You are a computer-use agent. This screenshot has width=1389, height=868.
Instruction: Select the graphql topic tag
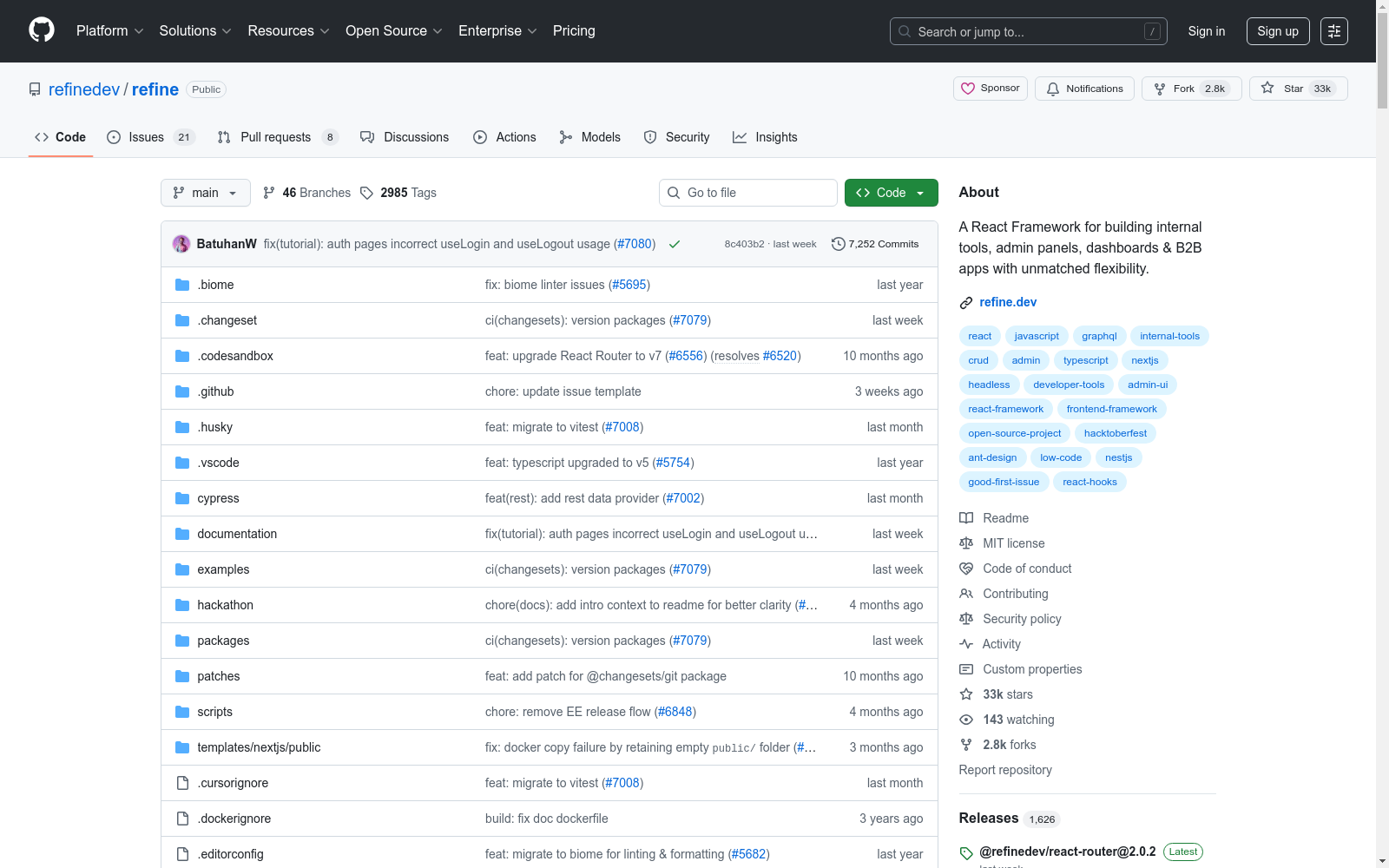tap(1099, 336)
